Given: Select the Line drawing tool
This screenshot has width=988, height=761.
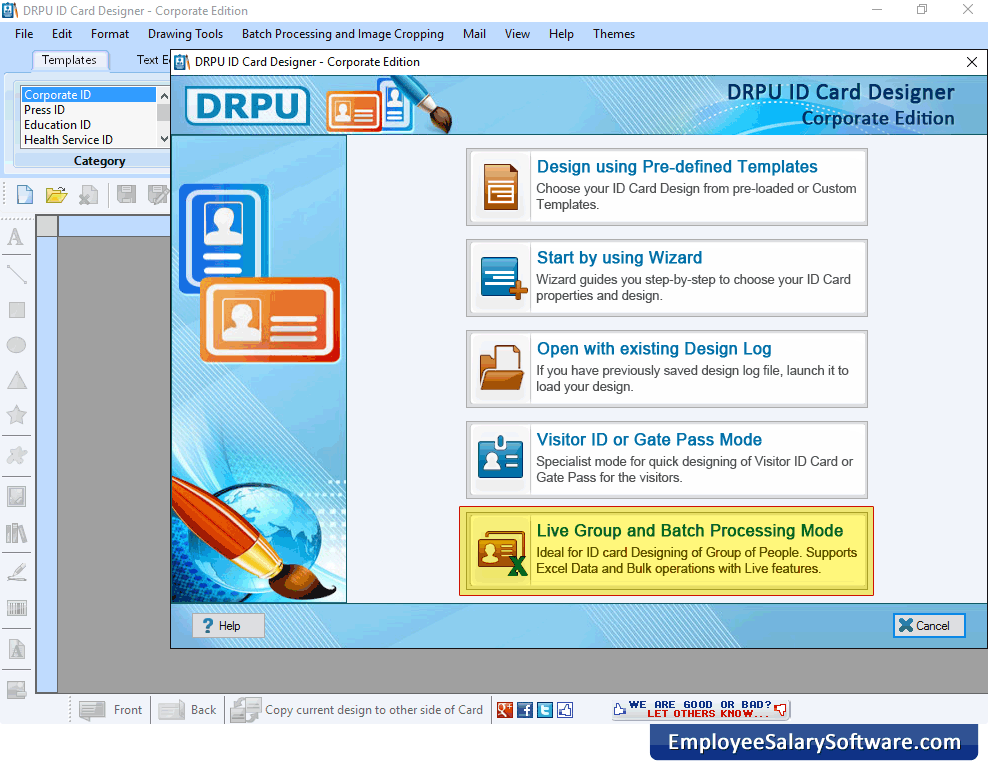Looking at the screenshot, I should tap(16, 274).
